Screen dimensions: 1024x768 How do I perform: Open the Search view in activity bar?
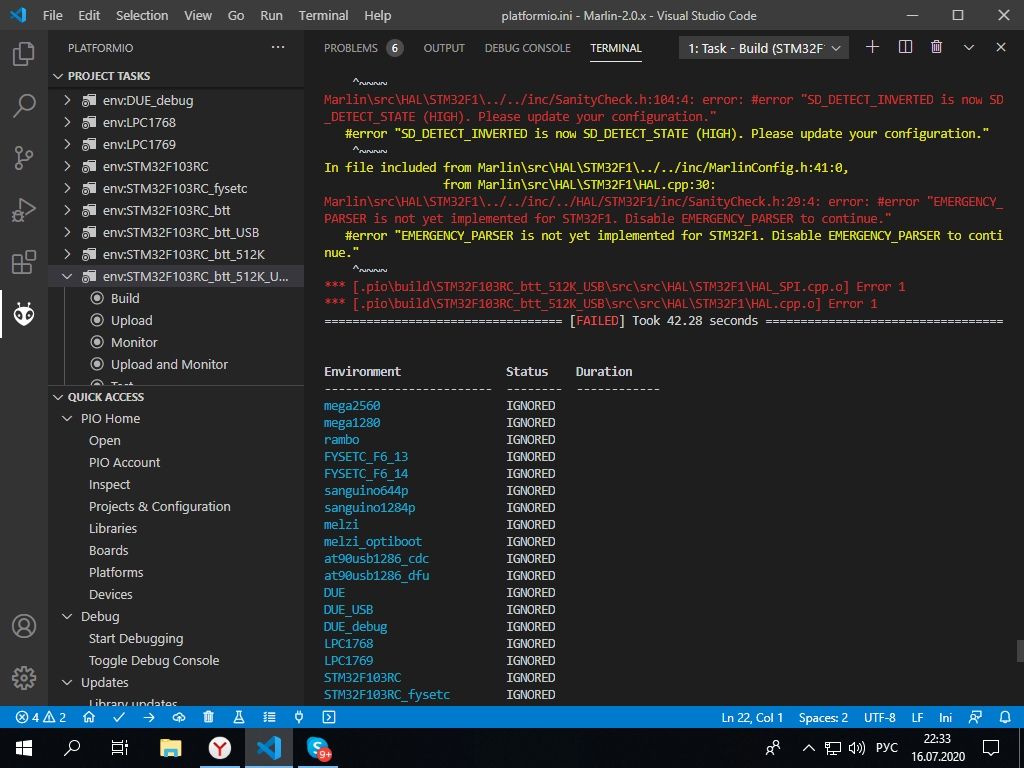pyautogui.click(x=24, y=105)
